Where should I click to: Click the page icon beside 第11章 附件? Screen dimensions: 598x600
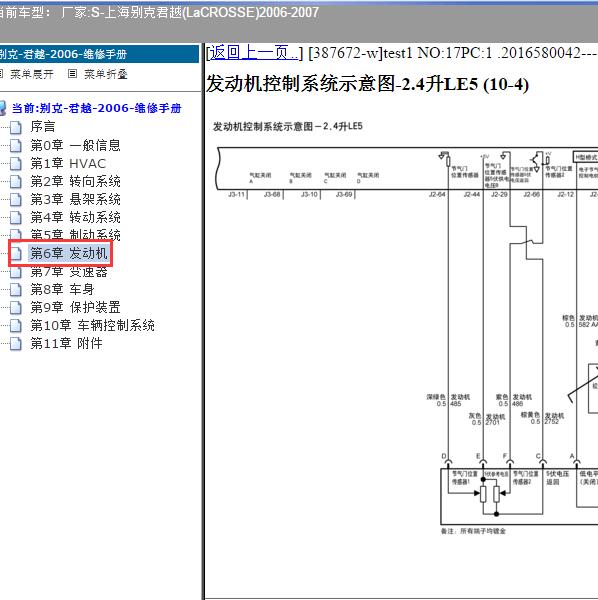click(x=16, y=343)
